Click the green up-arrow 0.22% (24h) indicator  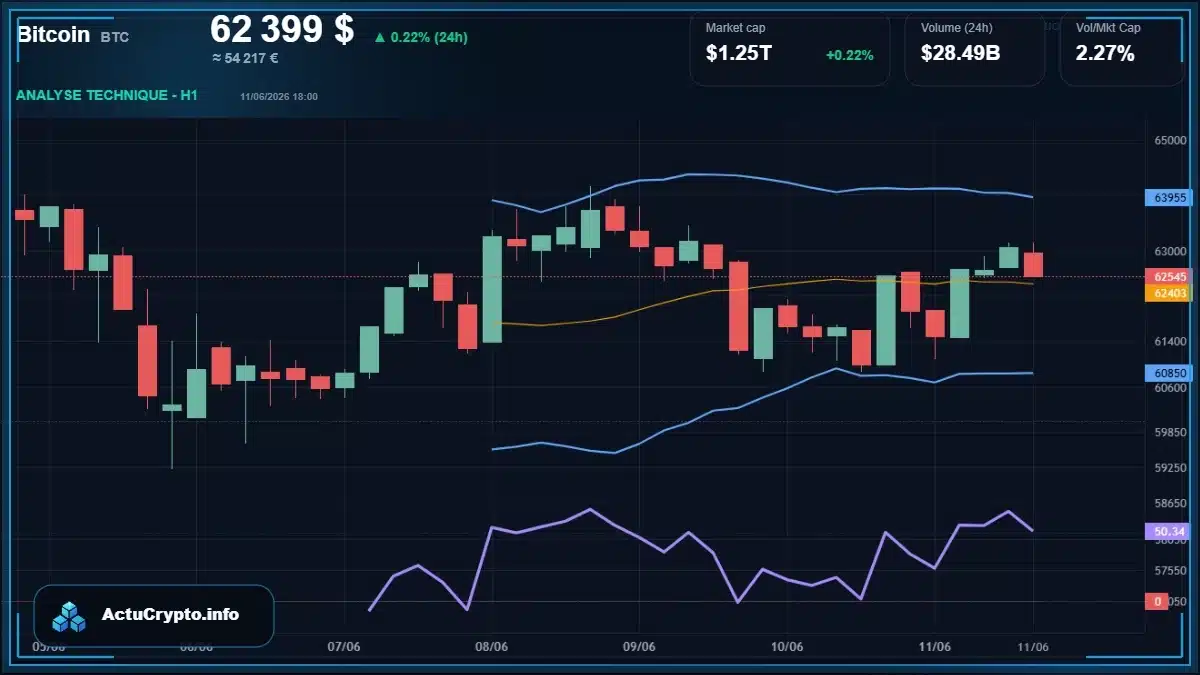[x=421, y=37]
